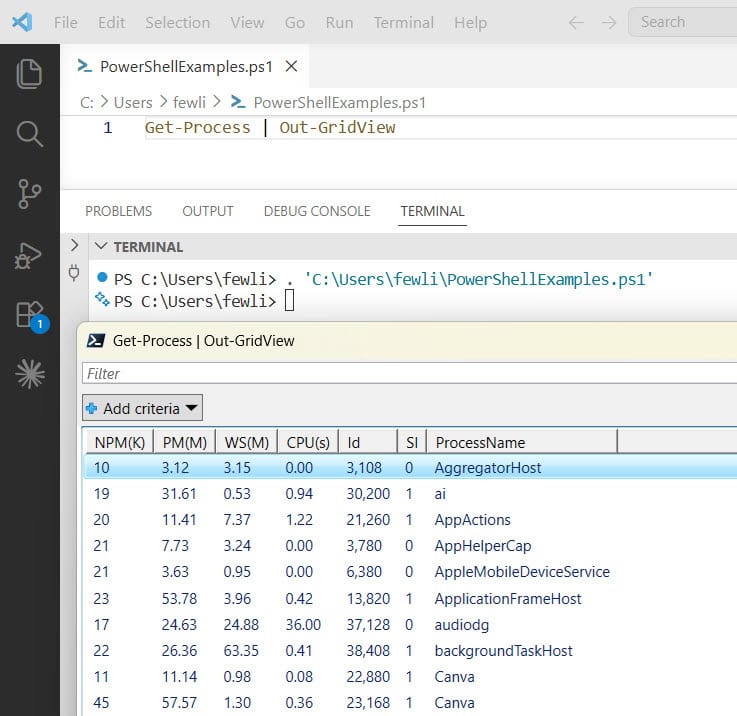Open the Search view in activity bar
This screenshot has height=716, width=737.
pos(29,134)
